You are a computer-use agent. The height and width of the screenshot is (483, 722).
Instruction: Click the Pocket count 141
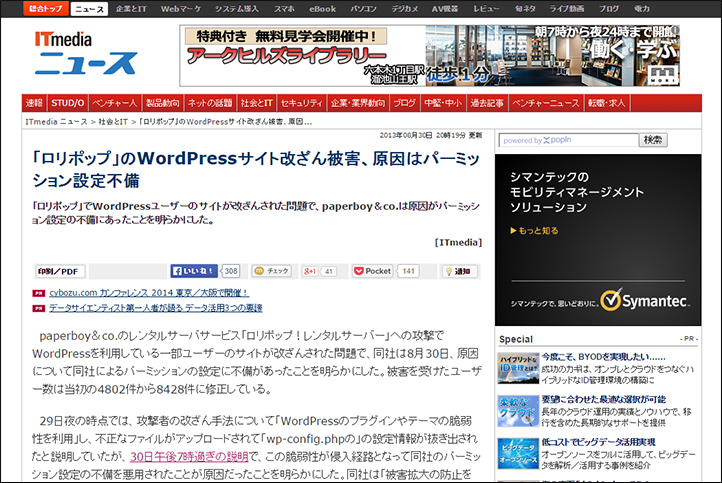(x=408, y=271)
